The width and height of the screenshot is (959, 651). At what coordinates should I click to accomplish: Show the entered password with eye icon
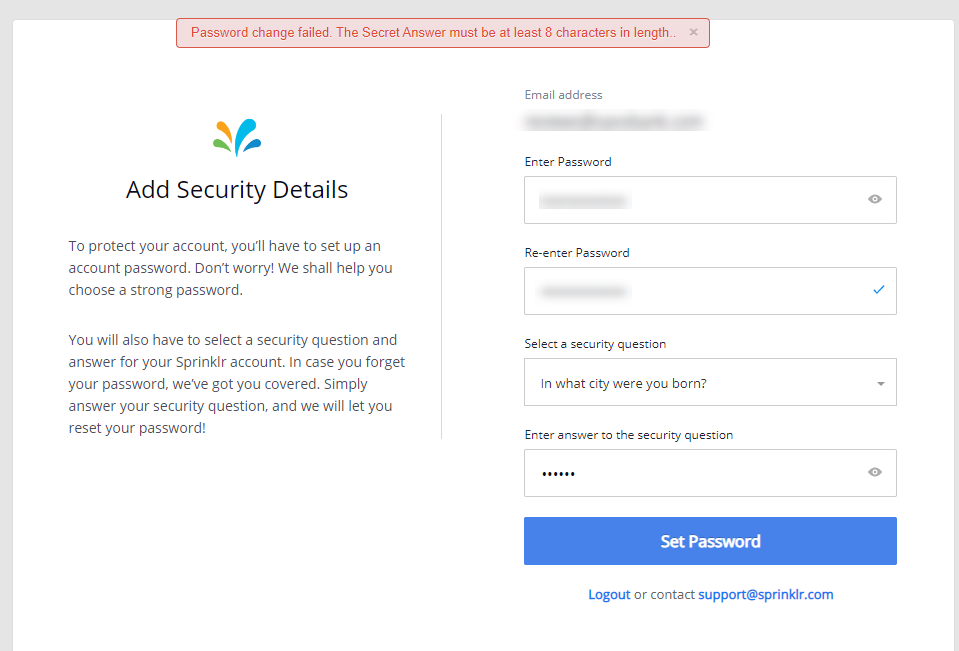tap(875, 199)
